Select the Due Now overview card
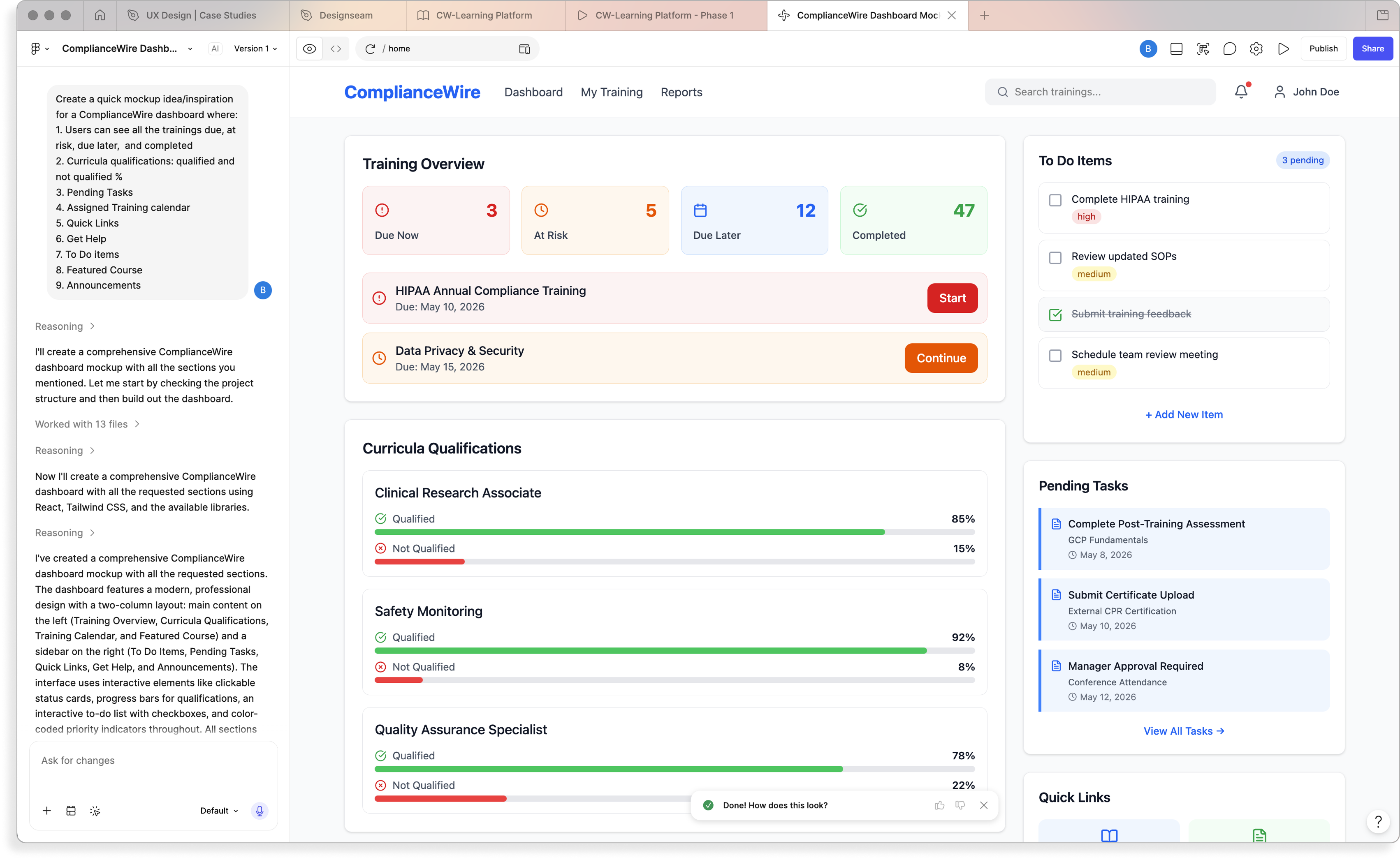 tap(436, 220)
